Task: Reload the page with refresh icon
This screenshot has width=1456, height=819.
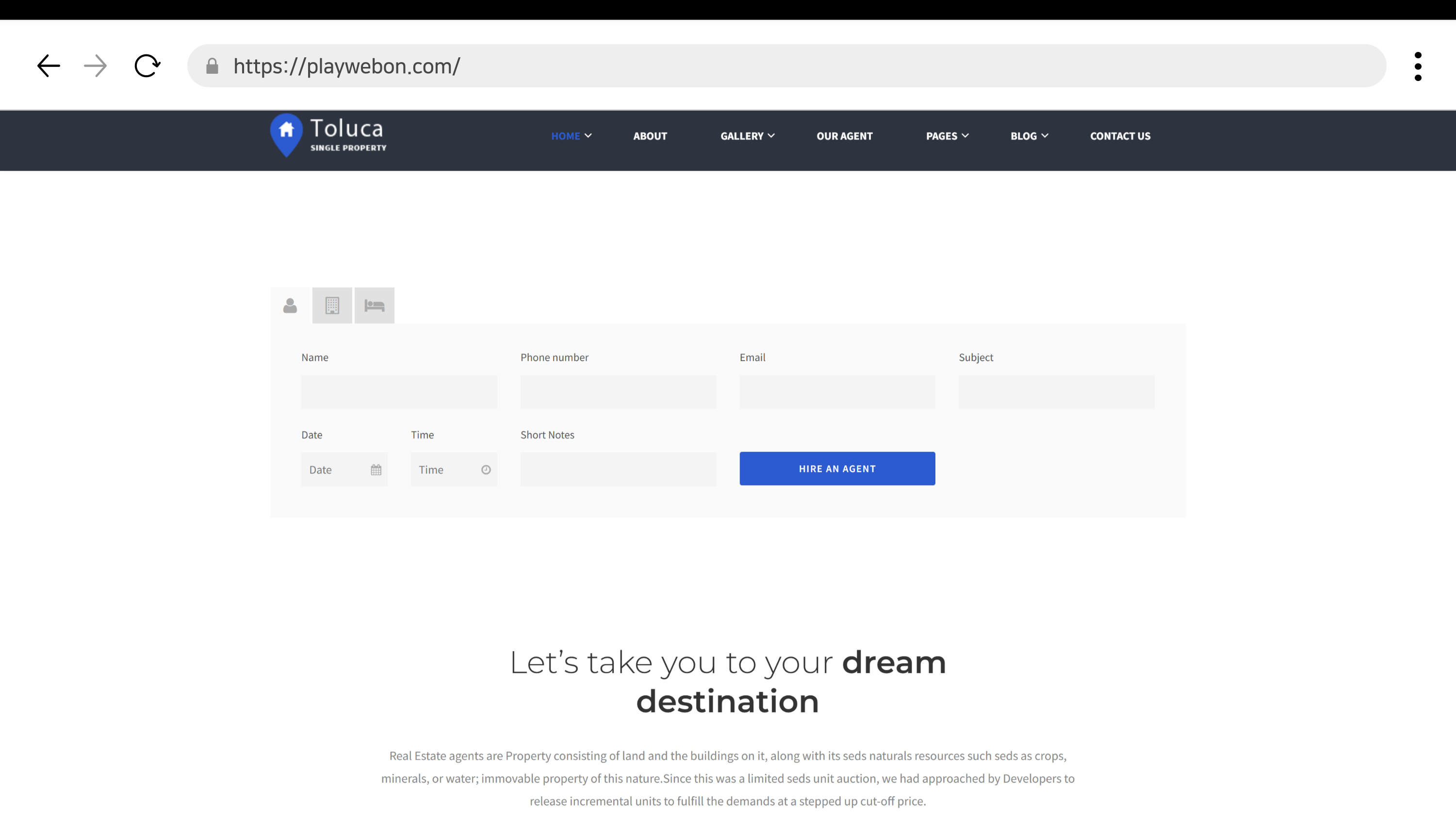Action: (147, 66)
